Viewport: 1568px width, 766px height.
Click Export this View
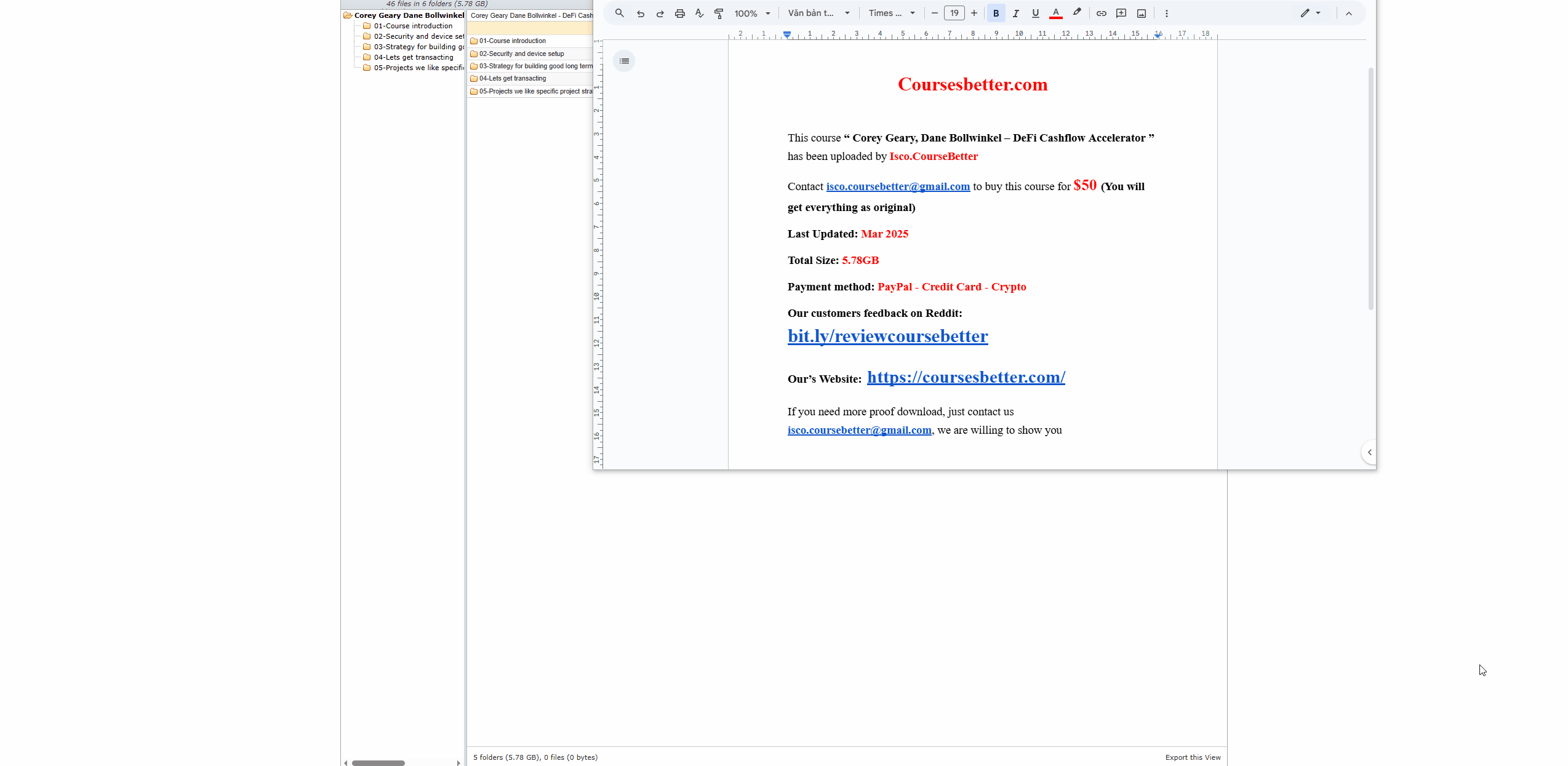[1193, 757]
